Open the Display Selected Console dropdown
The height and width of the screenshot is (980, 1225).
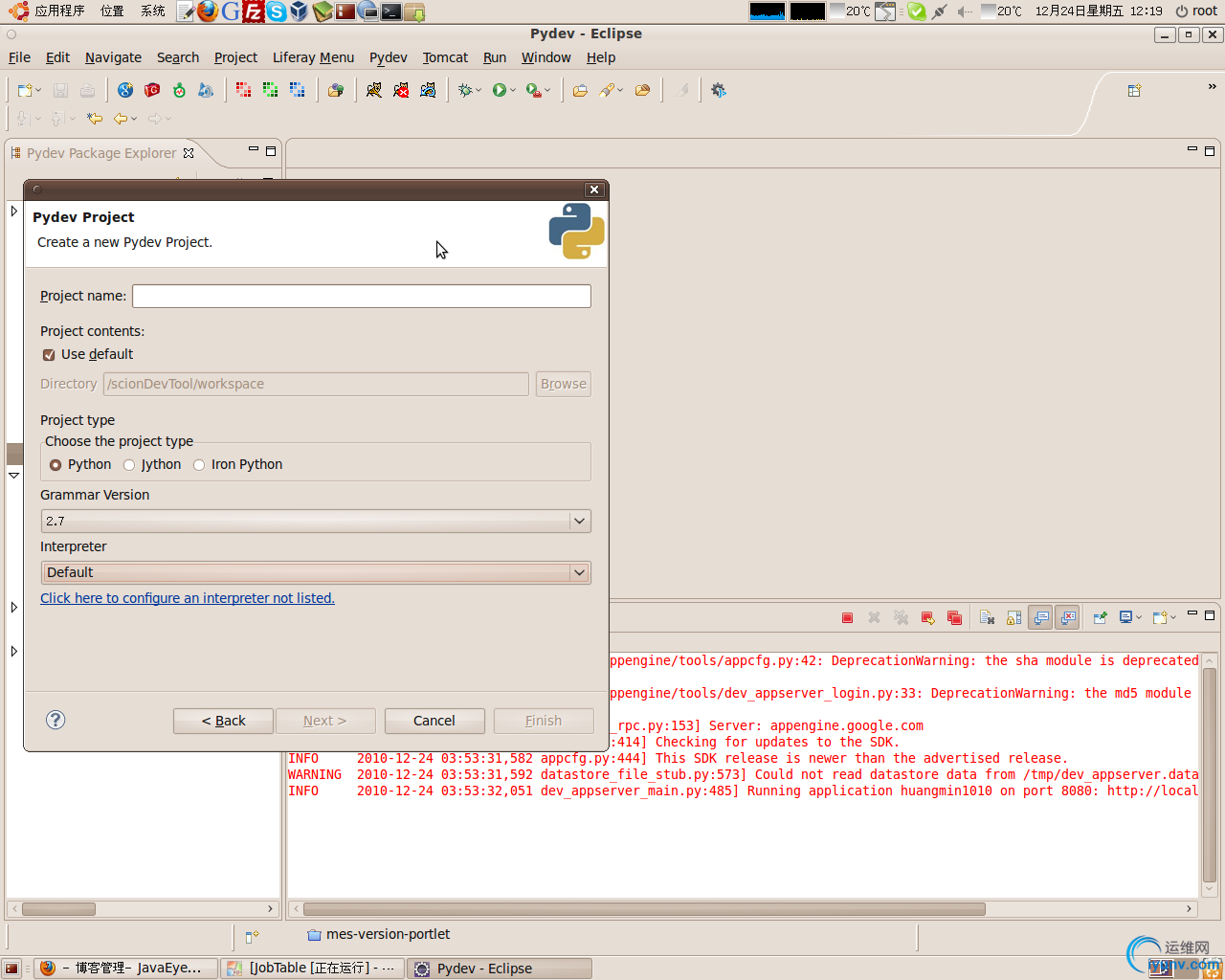(x=1139, y=618)
